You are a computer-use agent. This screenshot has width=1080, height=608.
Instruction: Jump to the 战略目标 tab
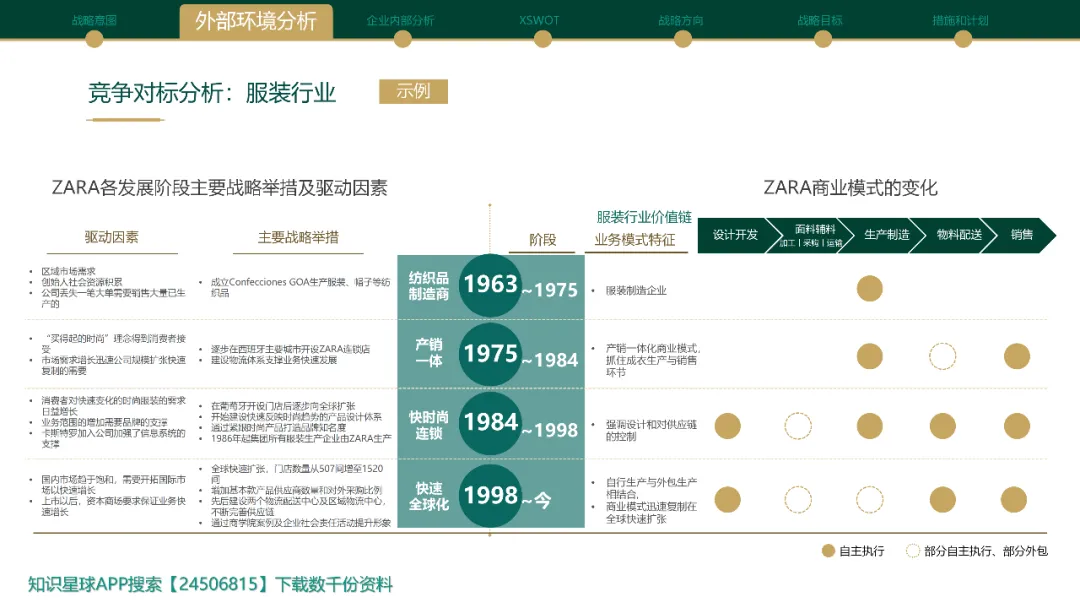coord(820,21)
